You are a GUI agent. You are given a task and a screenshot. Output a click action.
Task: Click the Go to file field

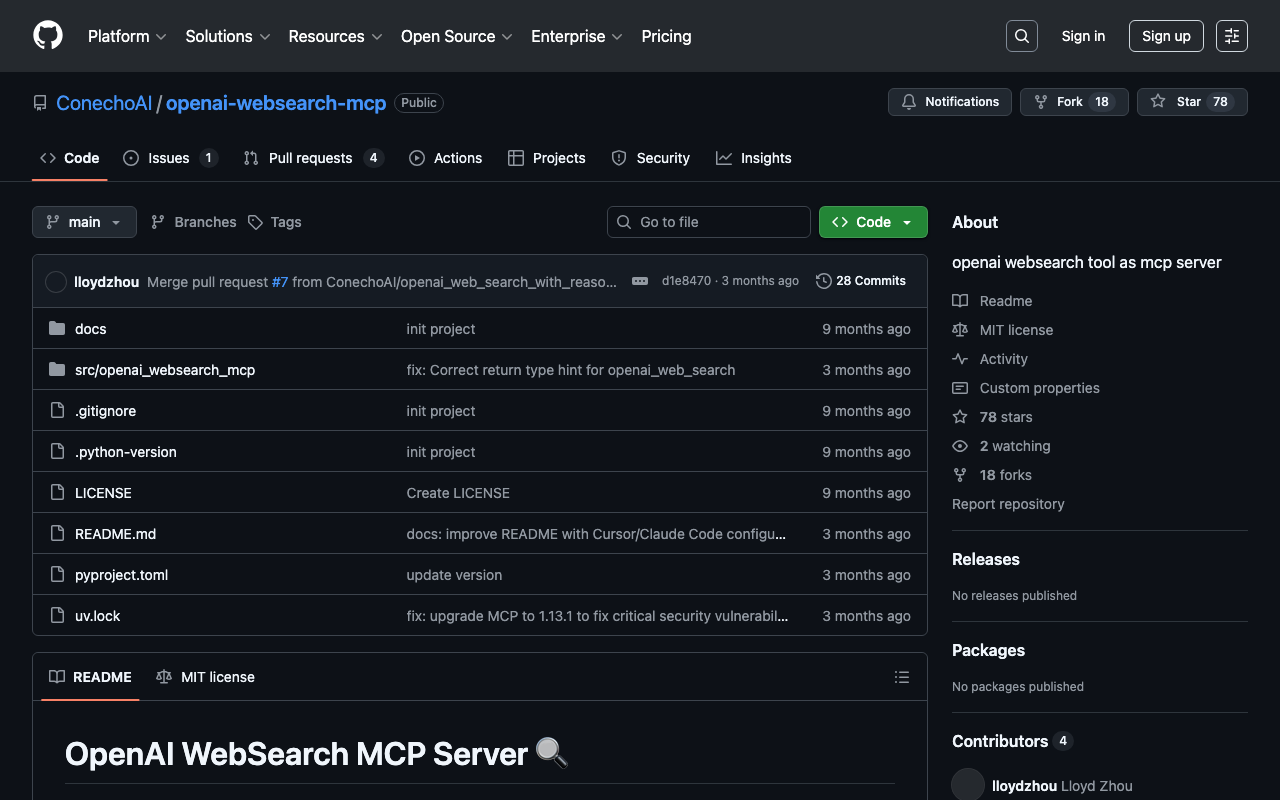point(708,222)
